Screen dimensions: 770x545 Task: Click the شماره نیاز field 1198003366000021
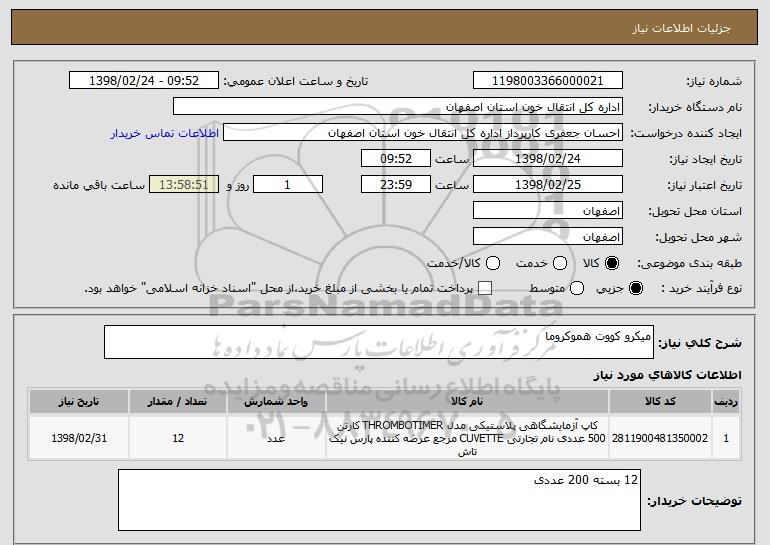pos(548,81)
